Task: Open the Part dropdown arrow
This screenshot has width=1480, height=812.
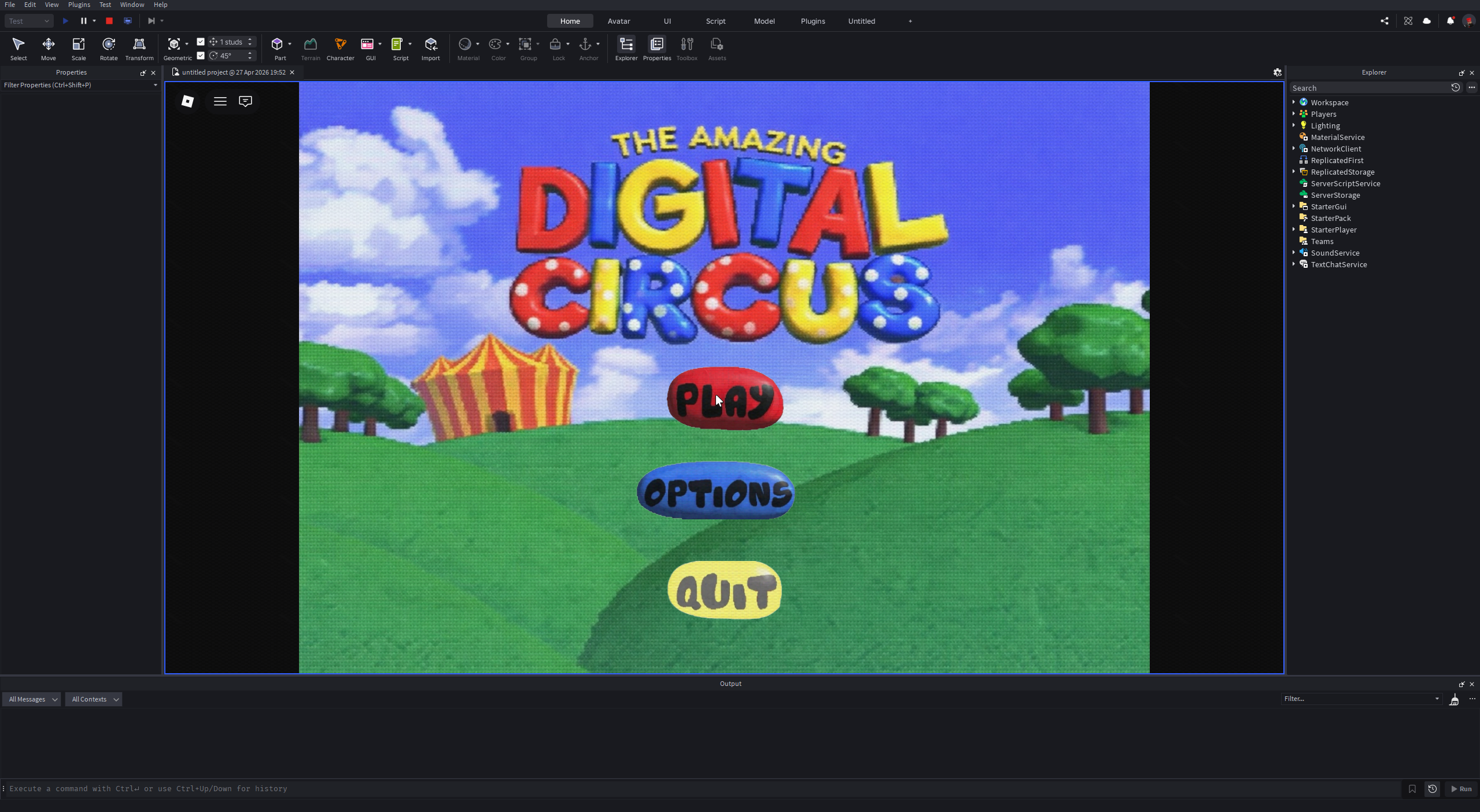Action: click(x=290, y=44)
